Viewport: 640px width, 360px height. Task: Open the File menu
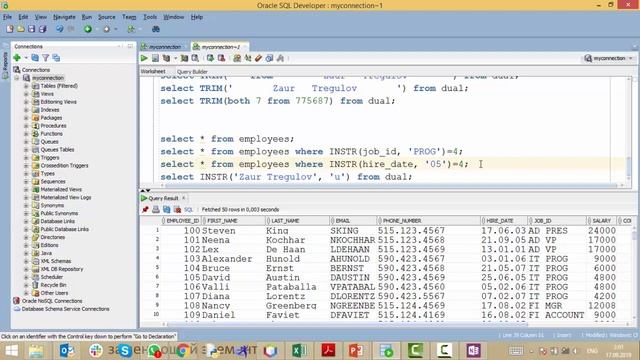7,17
